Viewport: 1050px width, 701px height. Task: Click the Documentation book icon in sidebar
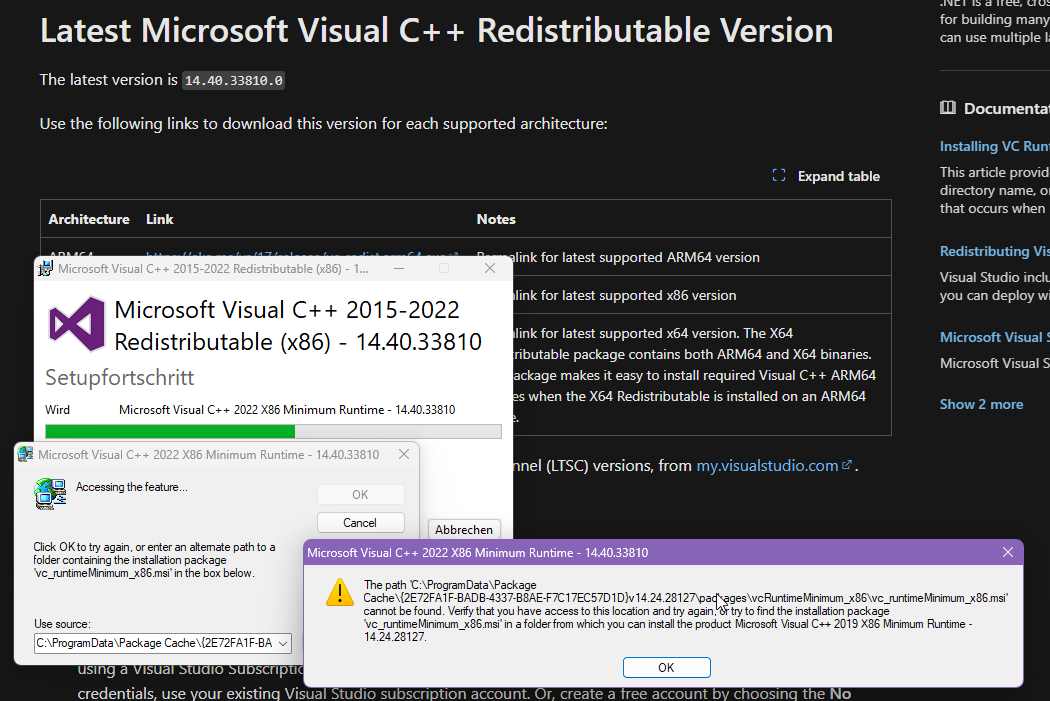point(948,108)
